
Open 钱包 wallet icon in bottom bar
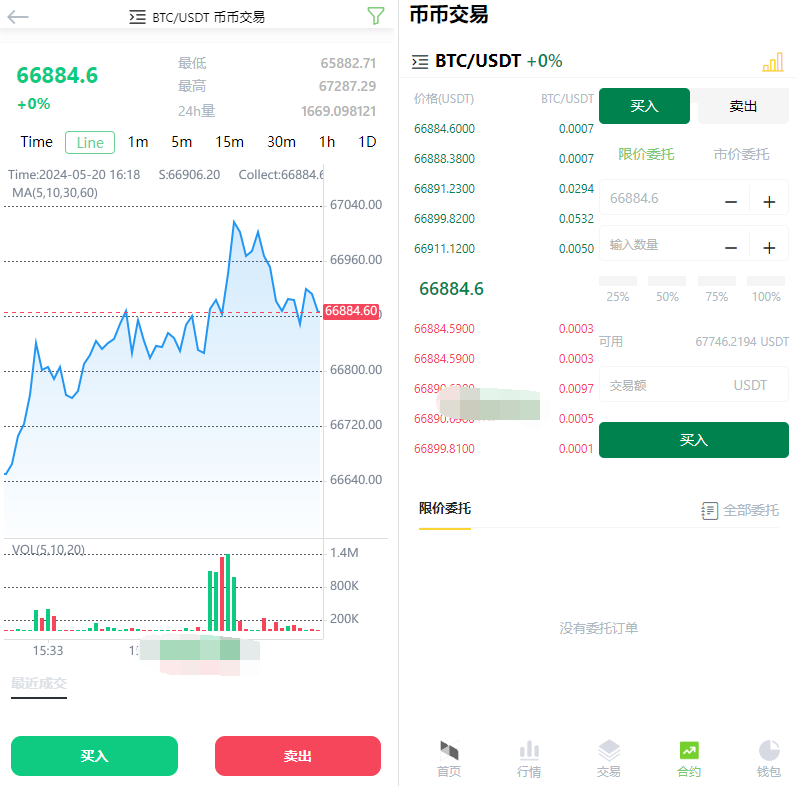(768, 751)
